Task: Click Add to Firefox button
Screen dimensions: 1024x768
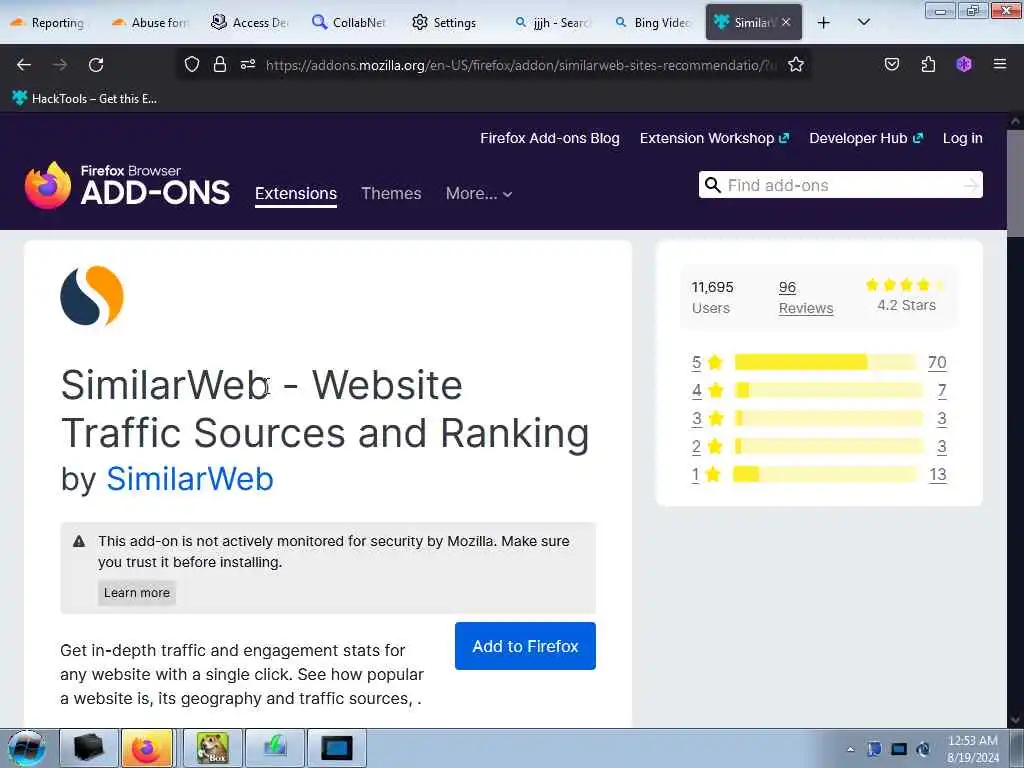Action: [x=525, y=646]
